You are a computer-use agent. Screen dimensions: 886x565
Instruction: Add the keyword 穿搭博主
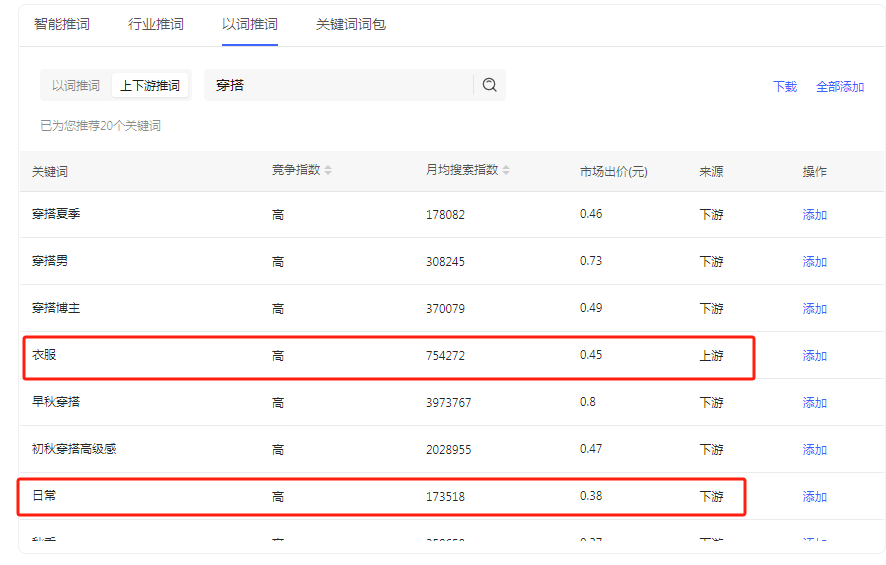[x=814, y=309]
